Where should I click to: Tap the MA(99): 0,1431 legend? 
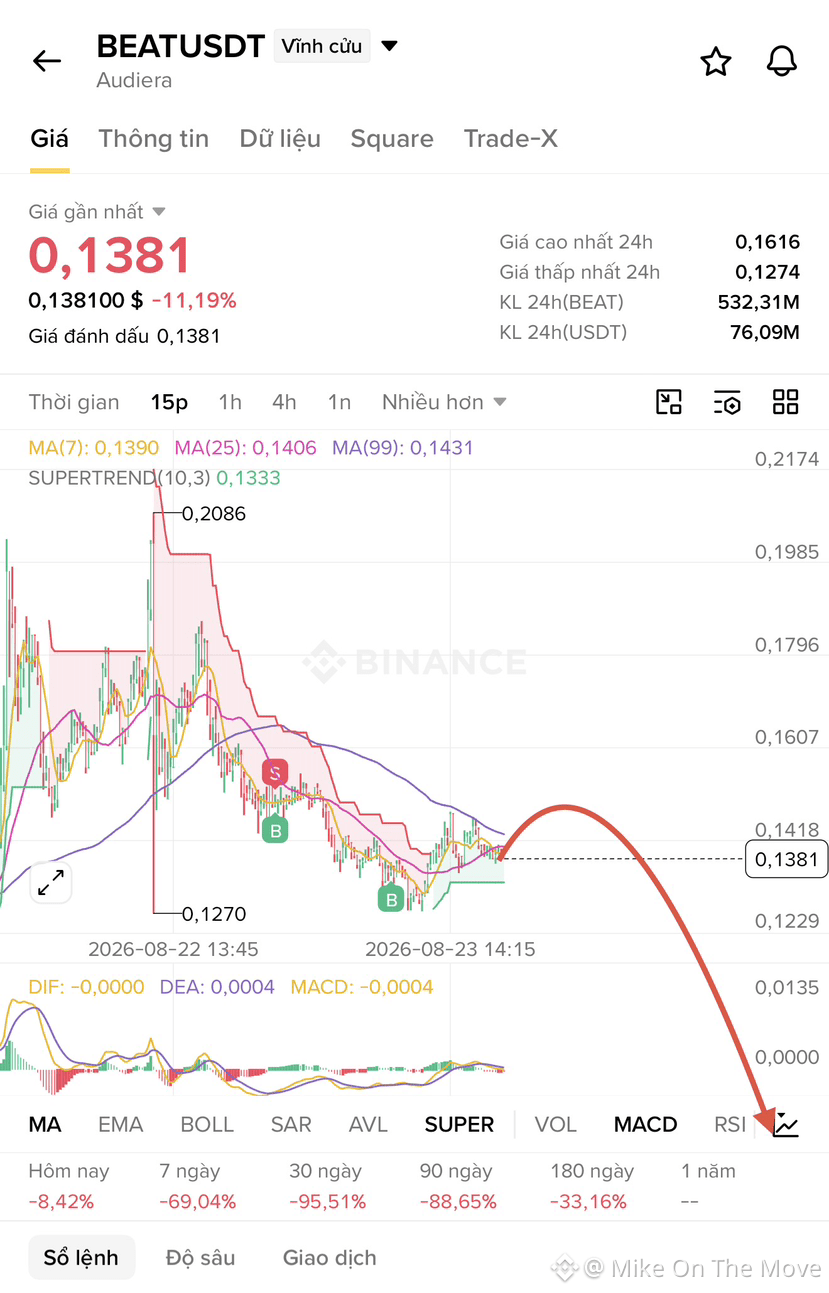(x=403, y=448)
